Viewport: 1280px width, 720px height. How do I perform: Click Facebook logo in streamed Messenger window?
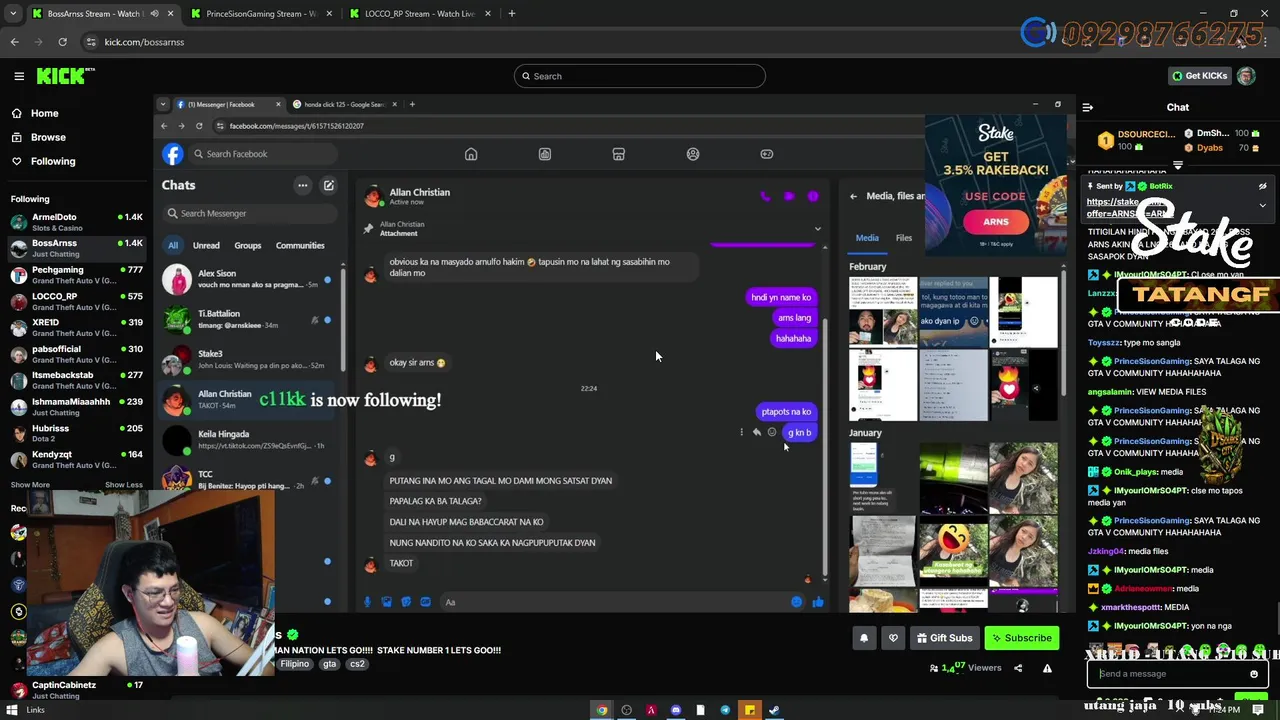point(173,154)
